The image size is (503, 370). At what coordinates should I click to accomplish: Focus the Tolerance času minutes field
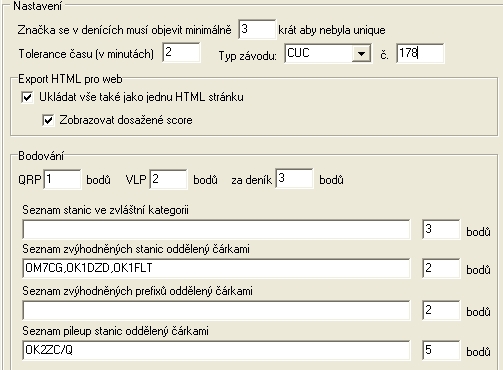(181, 52)
